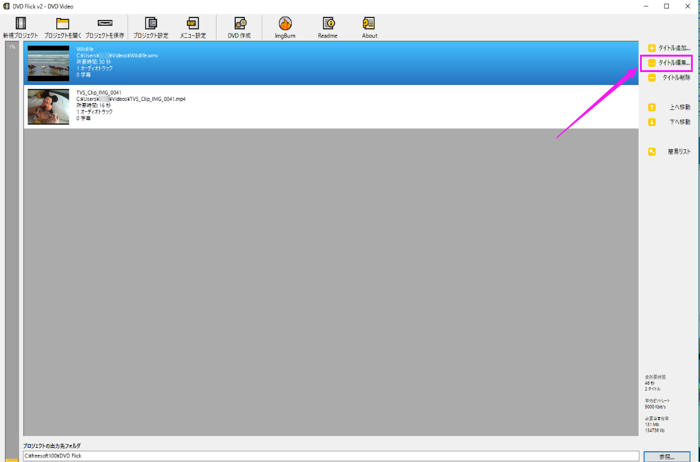This screenshot has width=700, height=462.
Task: Open Menu Settings (メニュー設定)
Action: 192,27
